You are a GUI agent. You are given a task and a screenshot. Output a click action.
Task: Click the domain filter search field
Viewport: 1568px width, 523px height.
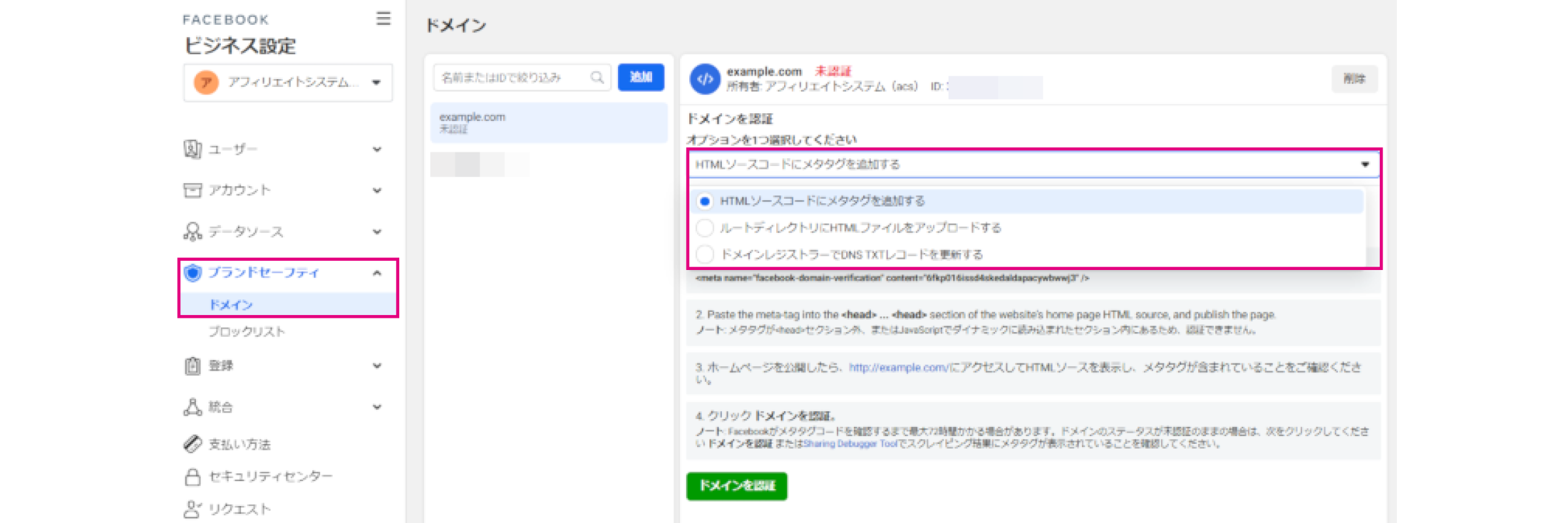coord(522,77)
